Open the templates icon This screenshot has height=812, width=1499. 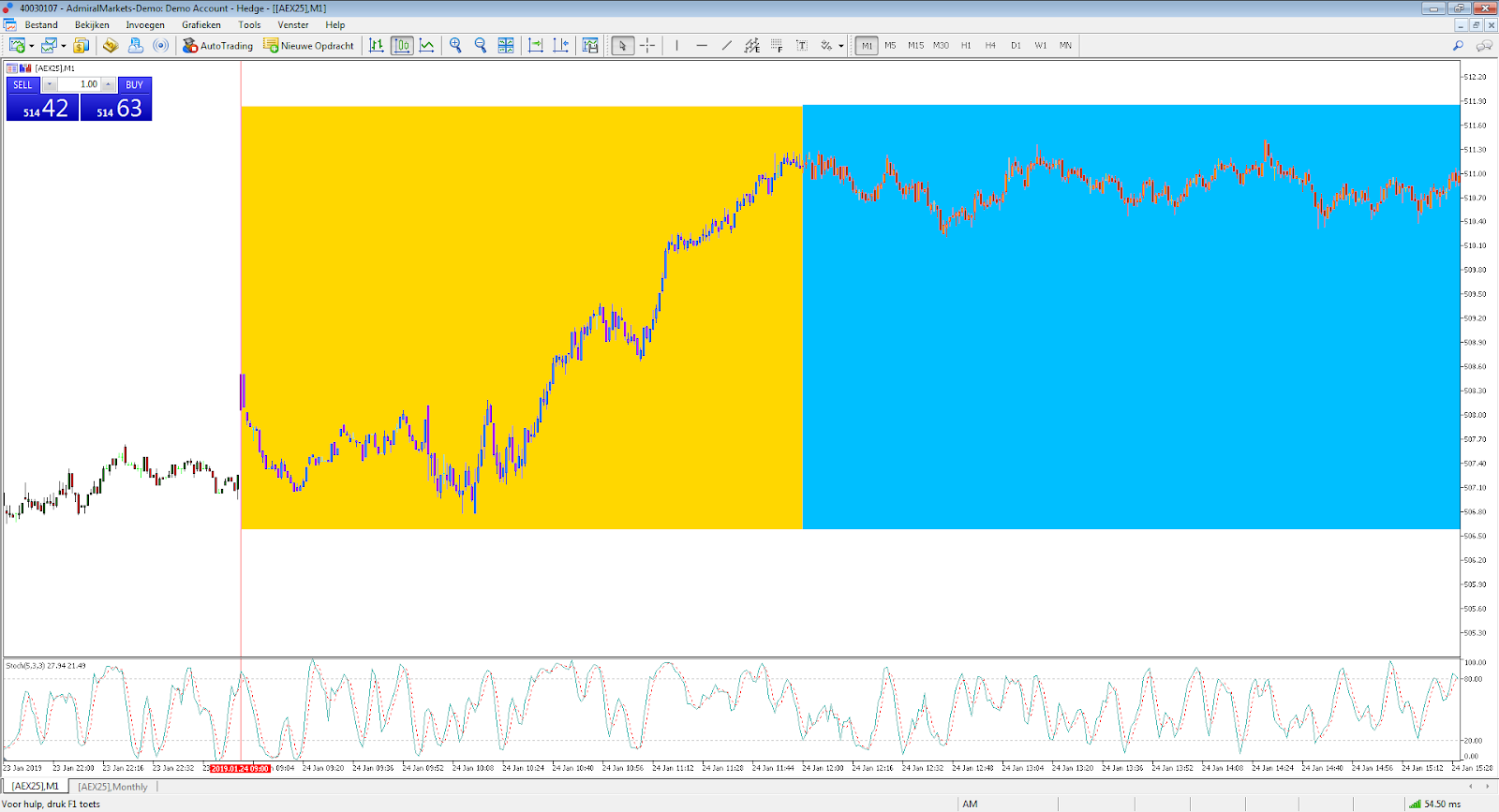590,45
